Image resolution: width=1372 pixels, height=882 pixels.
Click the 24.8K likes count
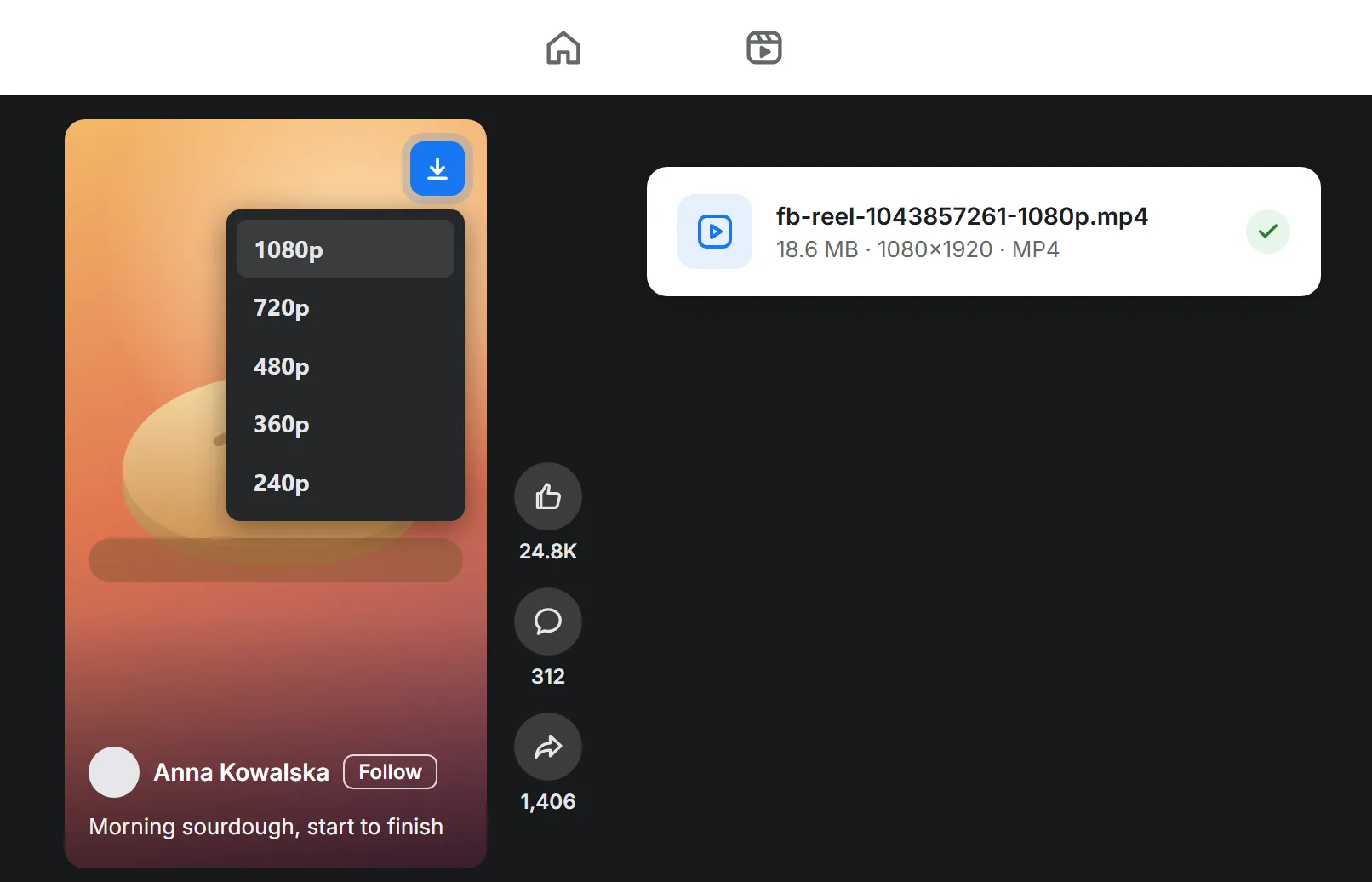tap(548, 551)
